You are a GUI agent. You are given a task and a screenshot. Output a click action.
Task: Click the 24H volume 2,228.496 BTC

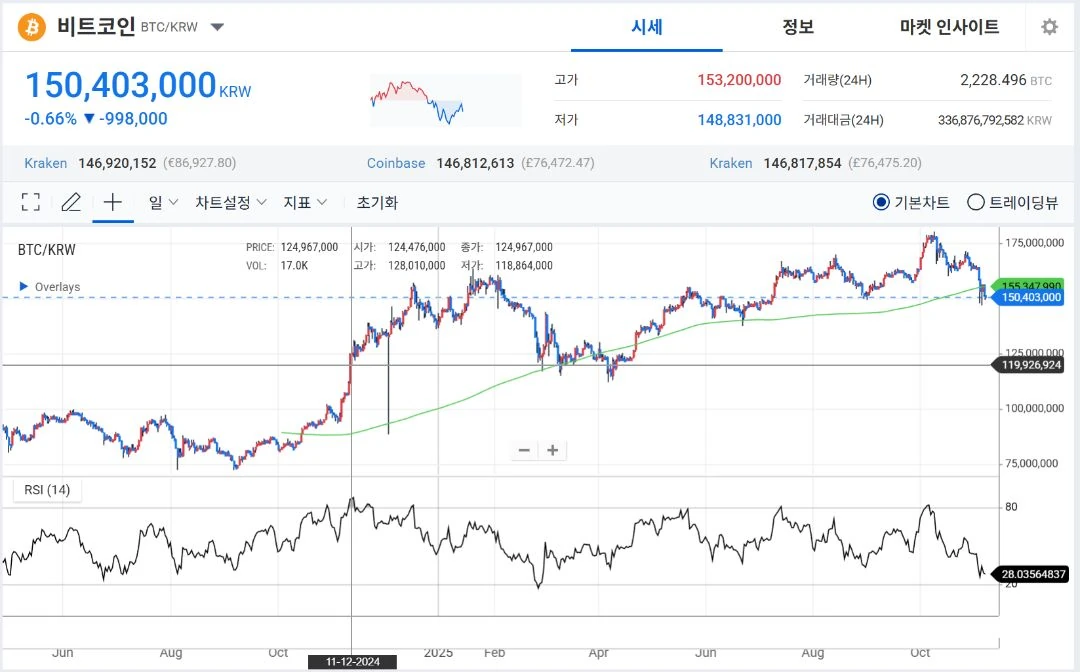(x=1006, y=80)
